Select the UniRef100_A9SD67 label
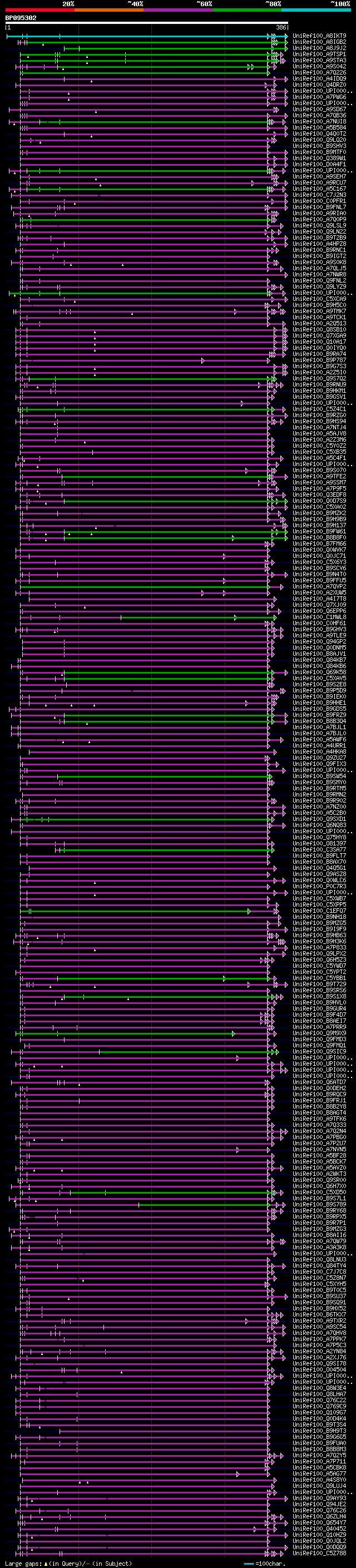The height and width of the screenshot is (1568, 356). [x=319, y=110]
